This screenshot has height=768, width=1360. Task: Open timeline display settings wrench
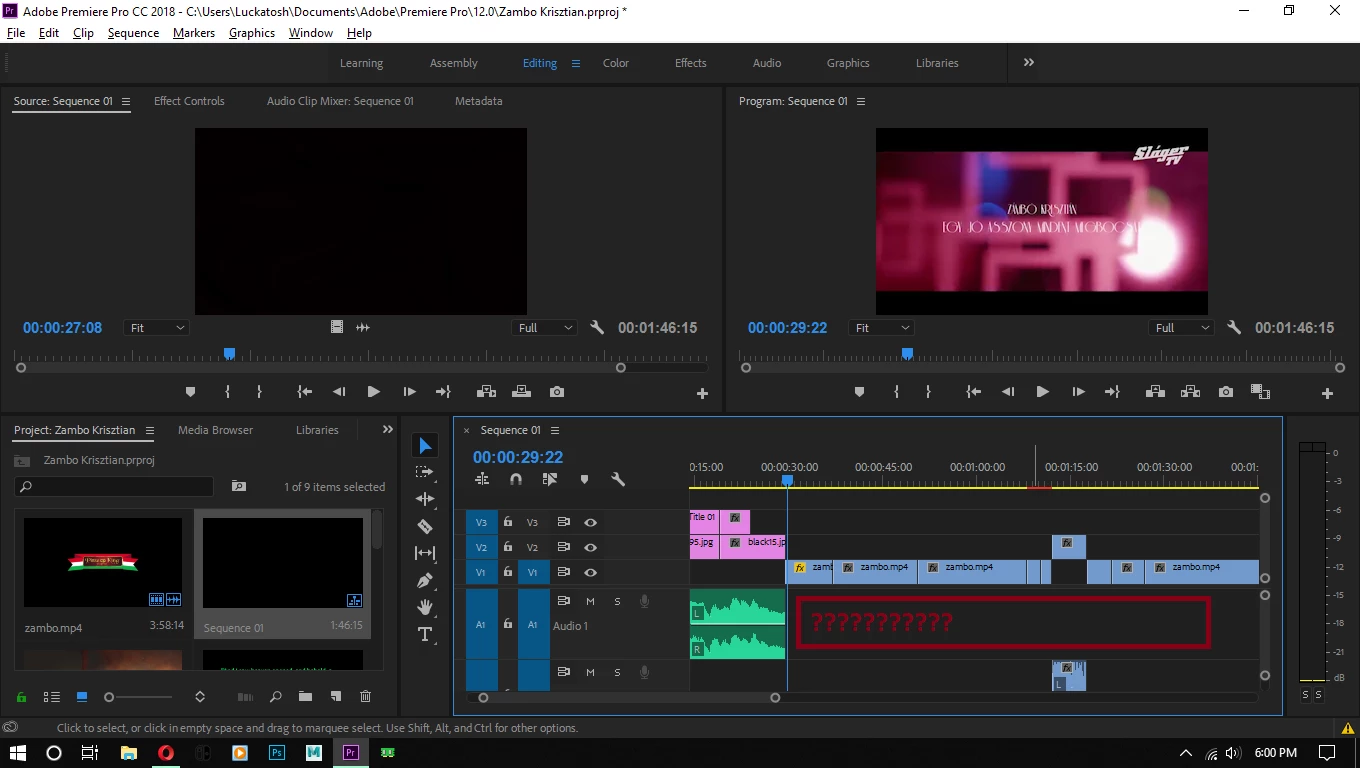point(618,480)
